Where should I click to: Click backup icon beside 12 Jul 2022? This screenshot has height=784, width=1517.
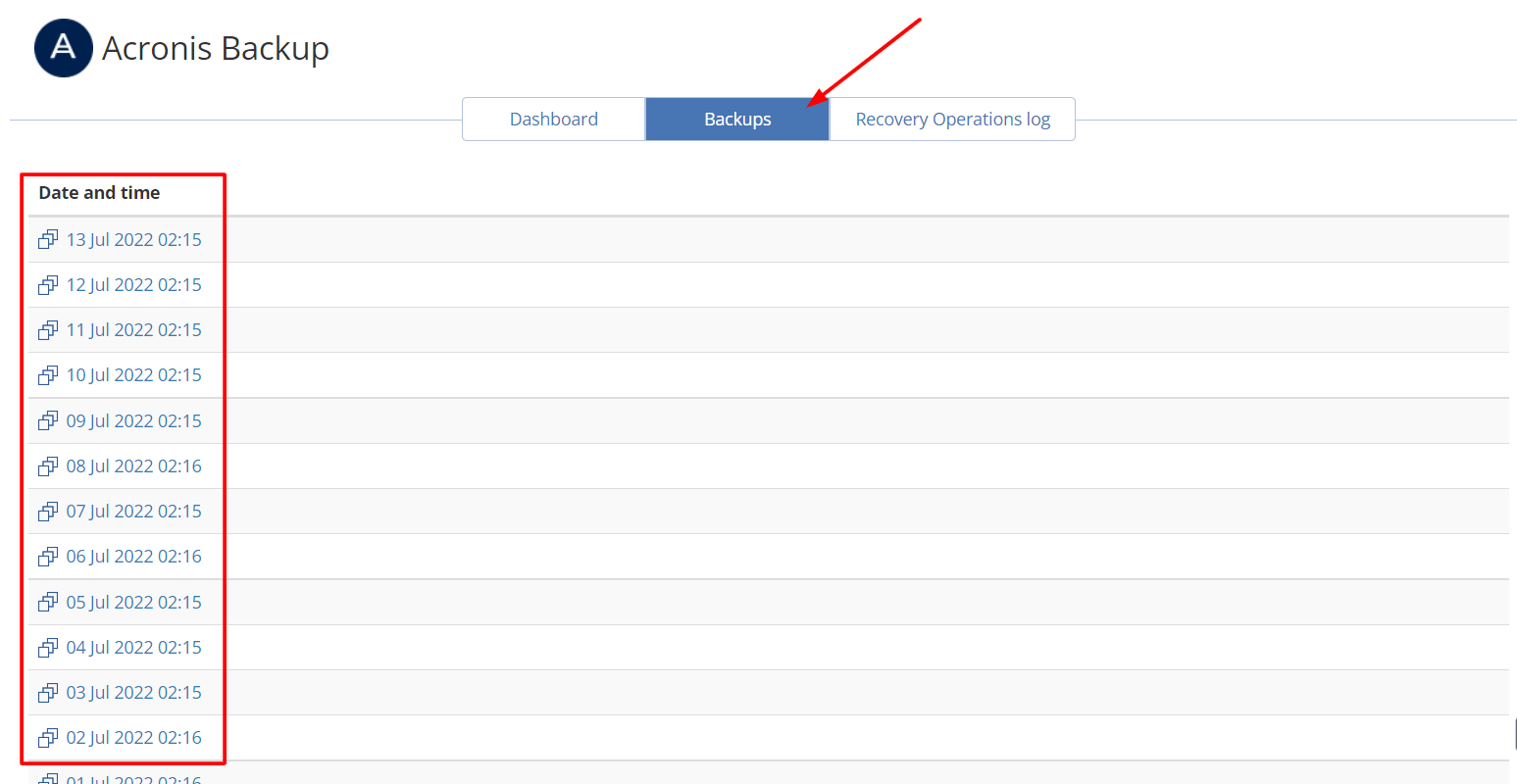coord(48,285)
